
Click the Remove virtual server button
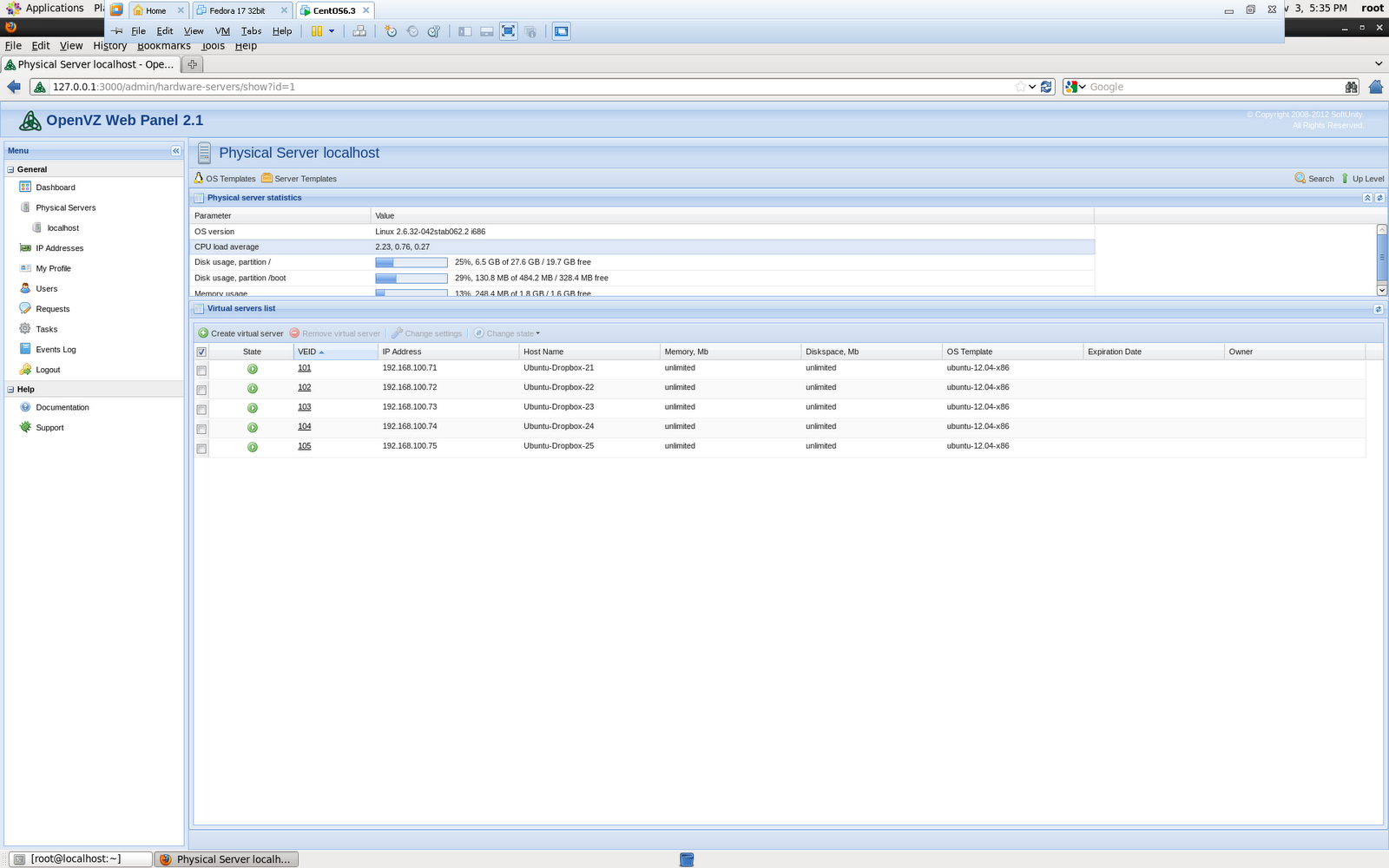coord(334,333)
